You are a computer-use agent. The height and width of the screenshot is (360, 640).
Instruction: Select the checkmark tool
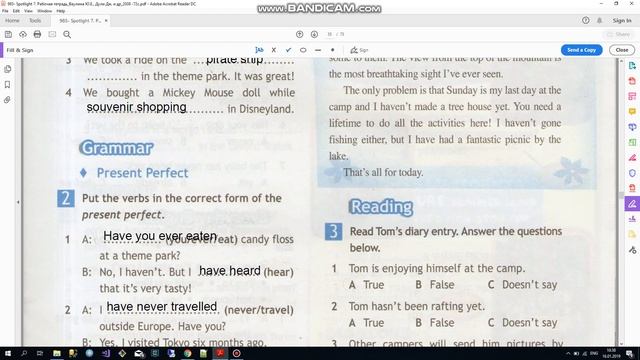289,50
